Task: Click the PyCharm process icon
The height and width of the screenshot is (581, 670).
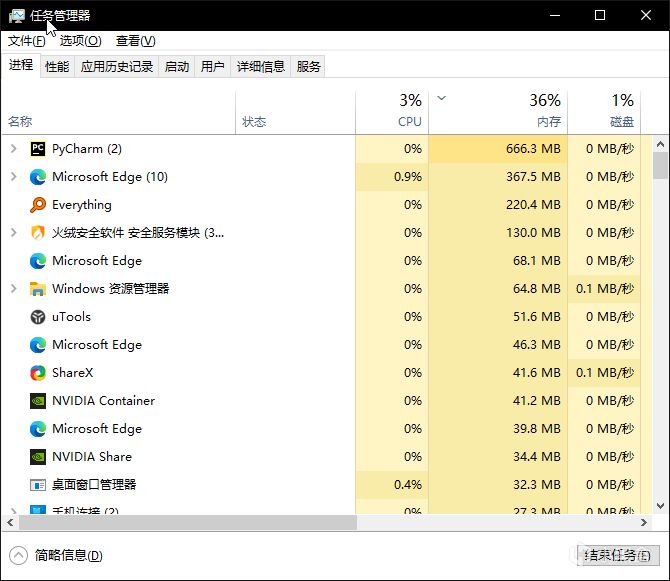Action: (x=38, y=149)
